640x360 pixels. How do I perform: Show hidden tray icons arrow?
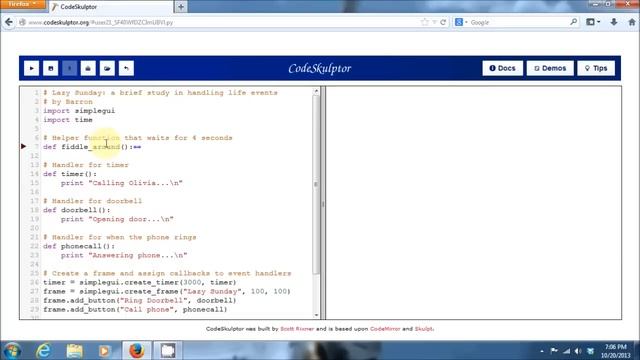542,351
